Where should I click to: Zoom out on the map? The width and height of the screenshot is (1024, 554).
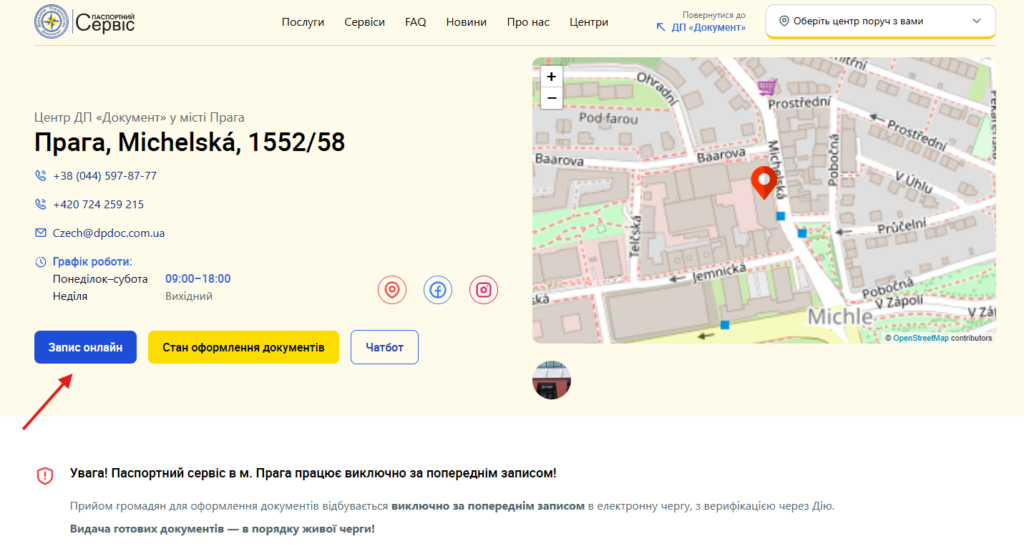(551, 98)
